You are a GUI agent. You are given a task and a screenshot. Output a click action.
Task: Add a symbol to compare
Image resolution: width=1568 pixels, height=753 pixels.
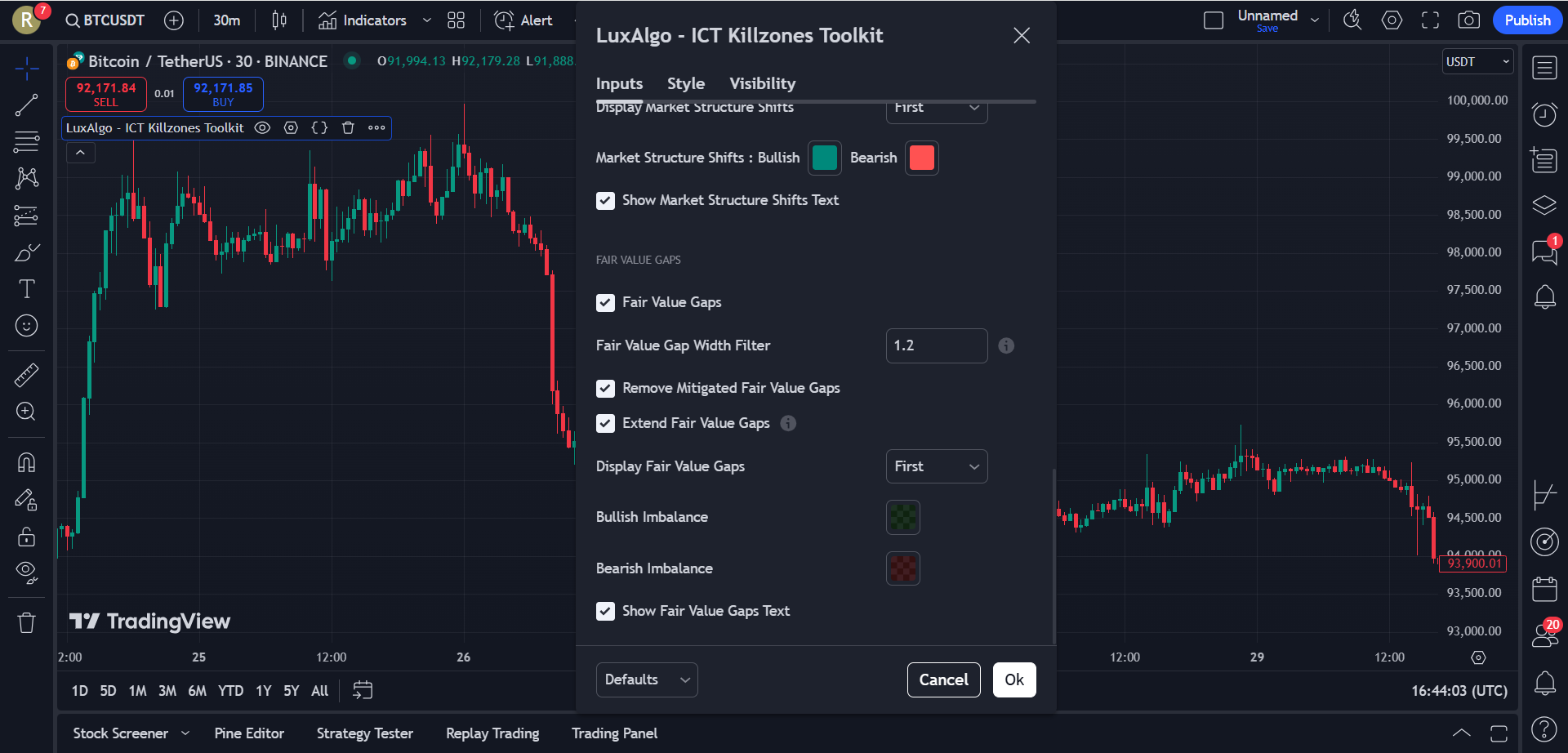click(x=174, y=20)
